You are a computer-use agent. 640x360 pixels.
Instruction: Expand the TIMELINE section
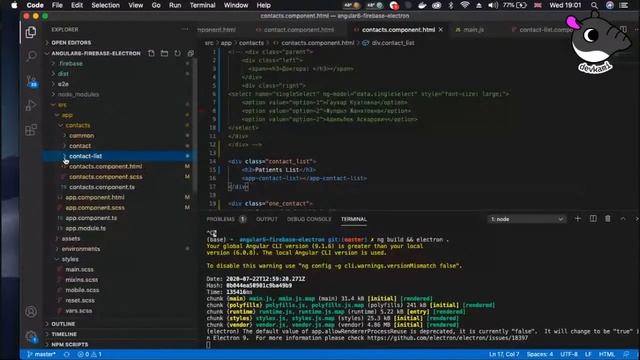(x=64, y=334)
